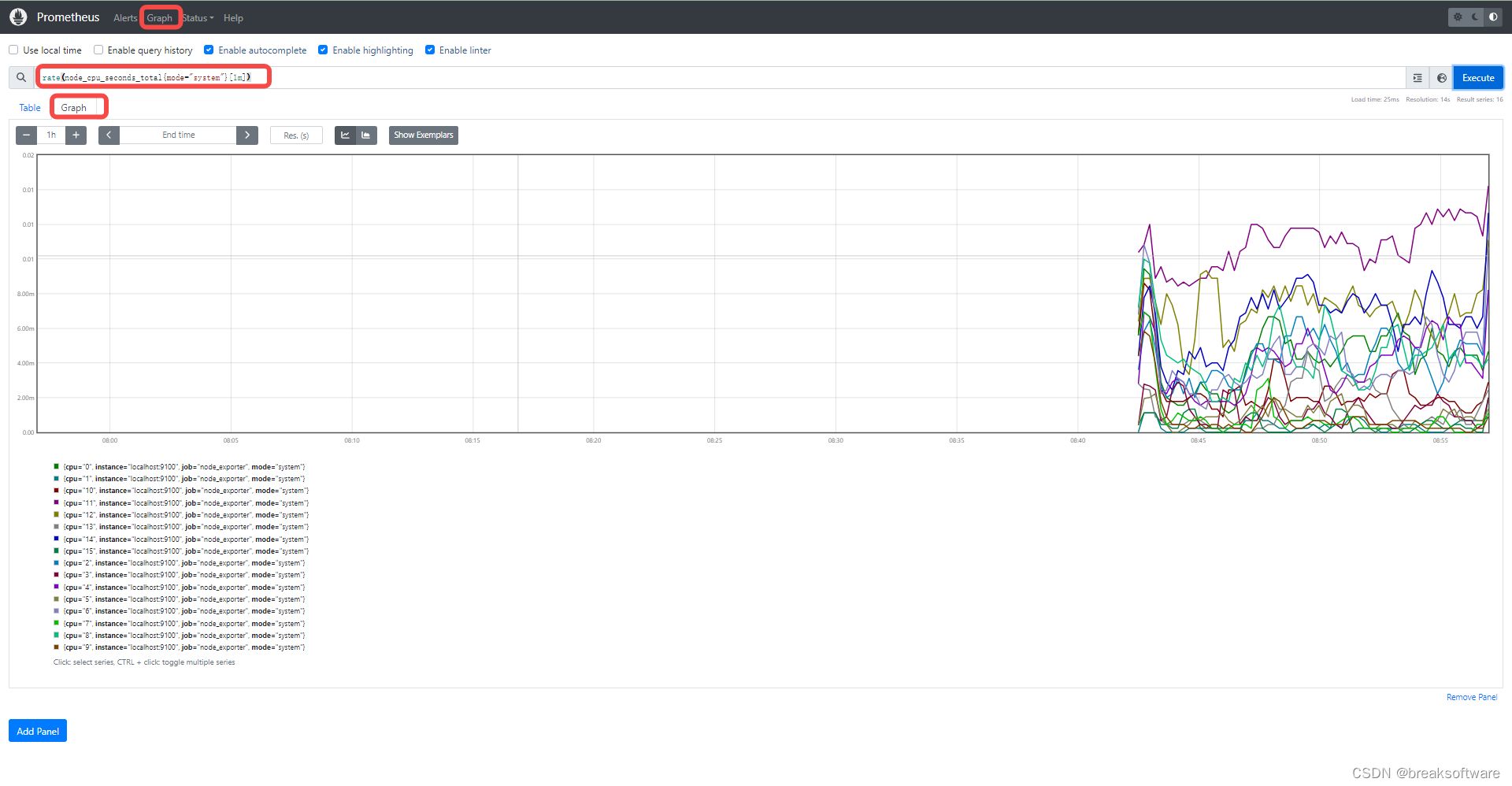
Task: Disable the Enable autocomplete checkbox
Action: tap(209, 50)
